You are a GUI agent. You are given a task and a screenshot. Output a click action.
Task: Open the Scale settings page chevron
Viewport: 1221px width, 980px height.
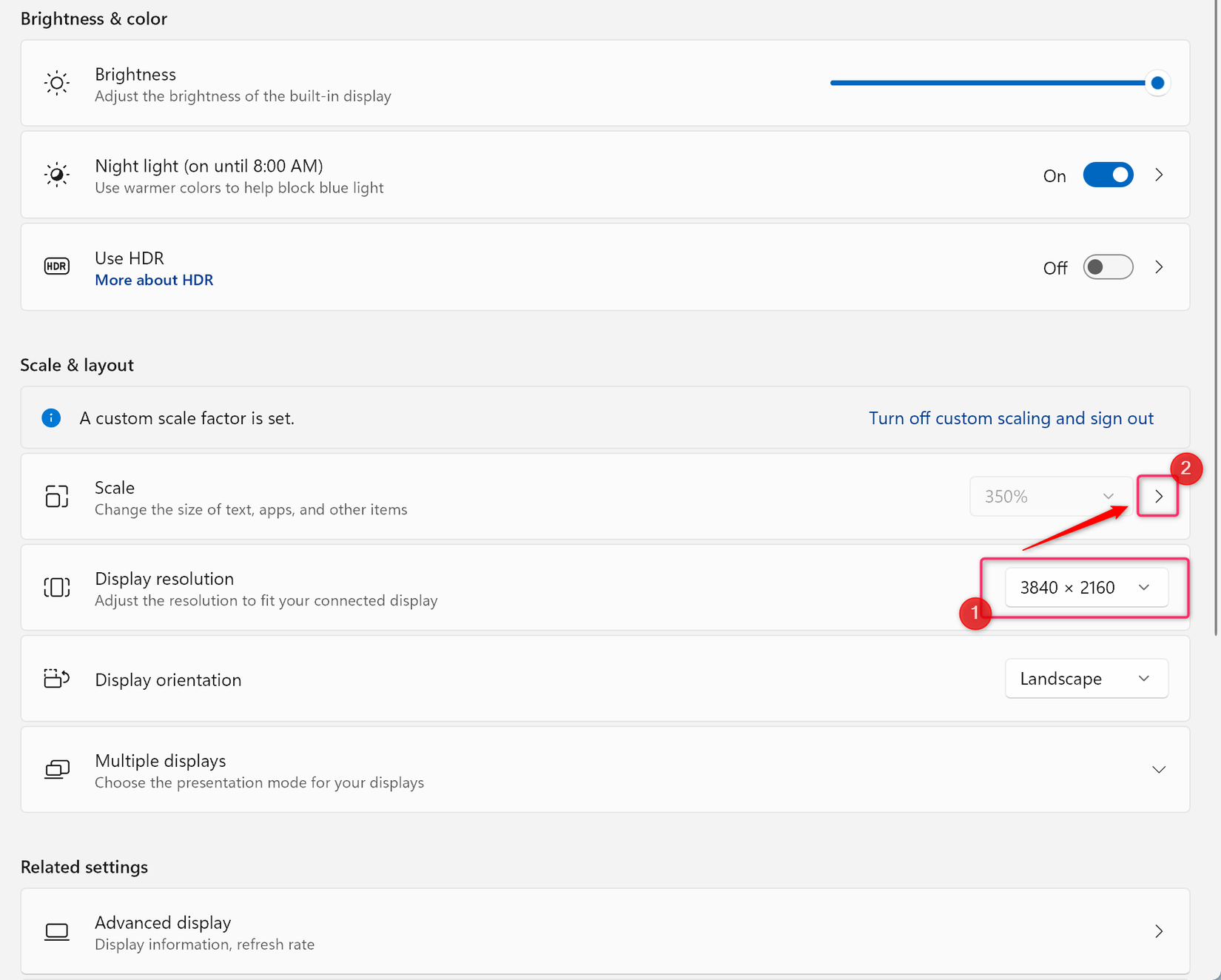point(1158,497)
